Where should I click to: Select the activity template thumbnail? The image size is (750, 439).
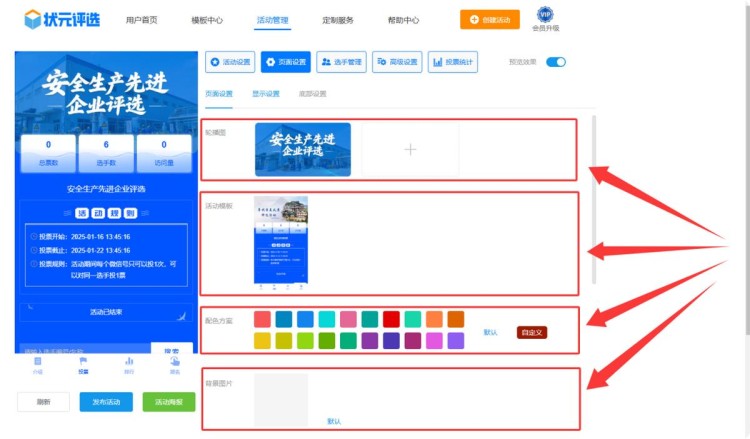click(281, 240)
